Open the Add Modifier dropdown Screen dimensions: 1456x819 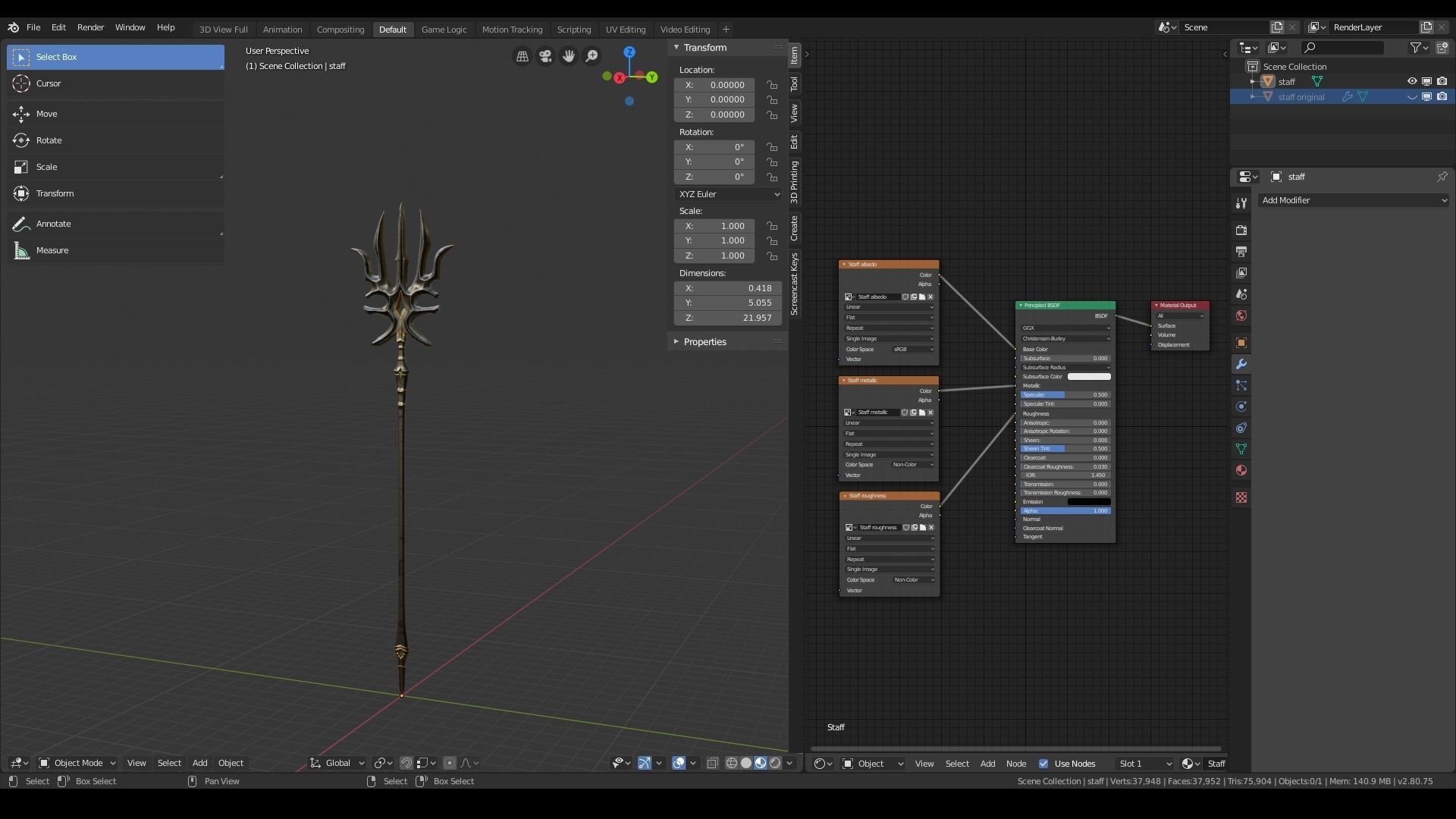[1353, 200]
